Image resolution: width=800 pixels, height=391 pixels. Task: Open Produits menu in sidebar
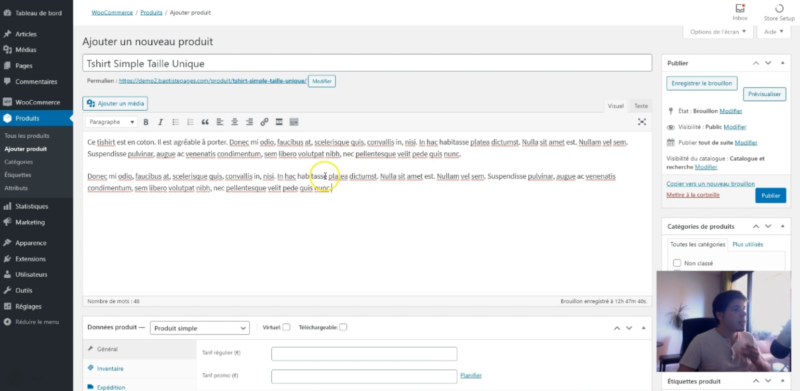(x=36, y=118)
